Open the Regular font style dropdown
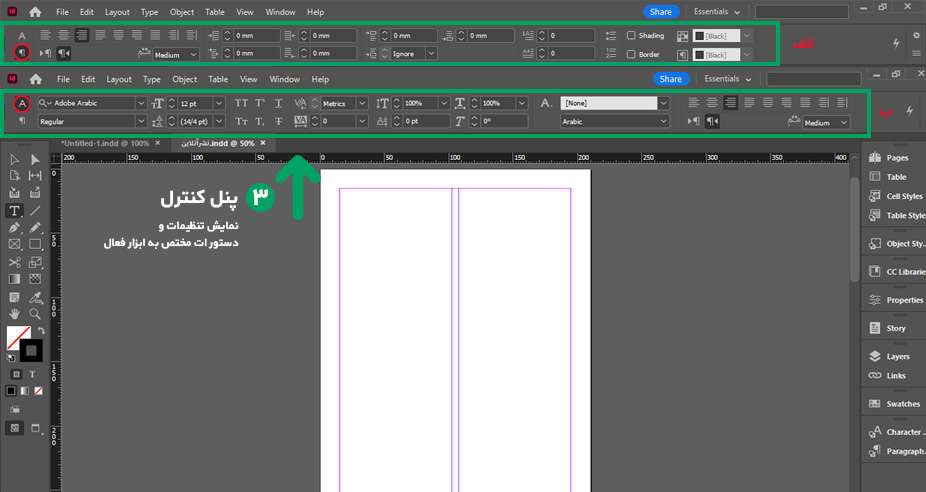This screenshot has width=926, height=492. 139,122
